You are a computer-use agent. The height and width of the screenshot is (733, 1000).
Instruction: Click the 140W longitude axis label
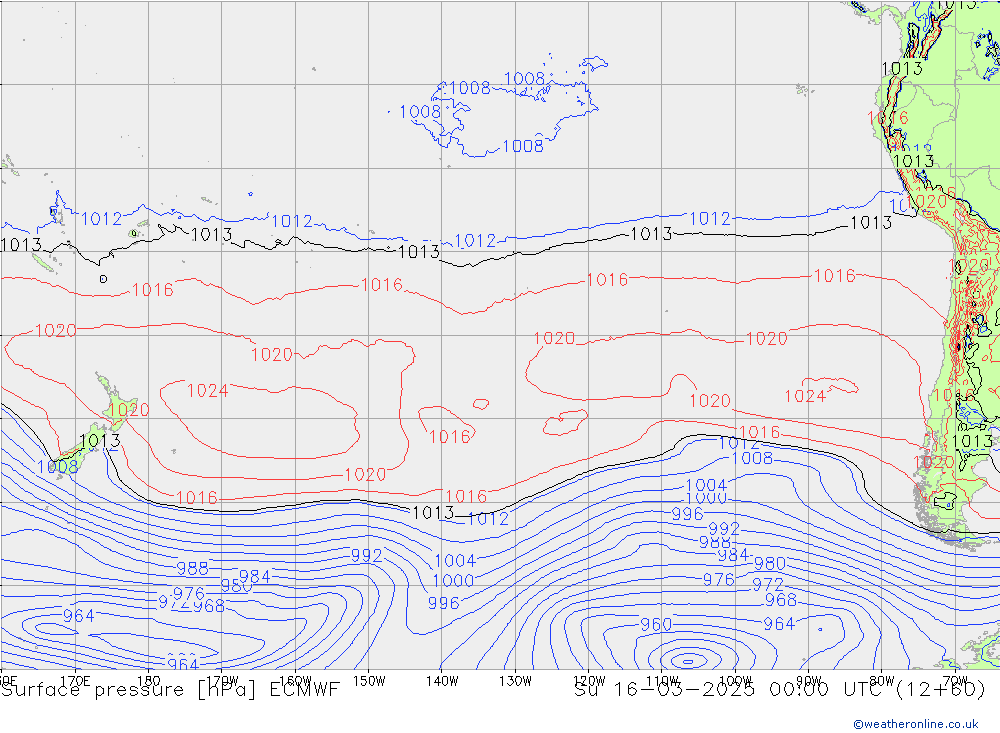point(442,681)
